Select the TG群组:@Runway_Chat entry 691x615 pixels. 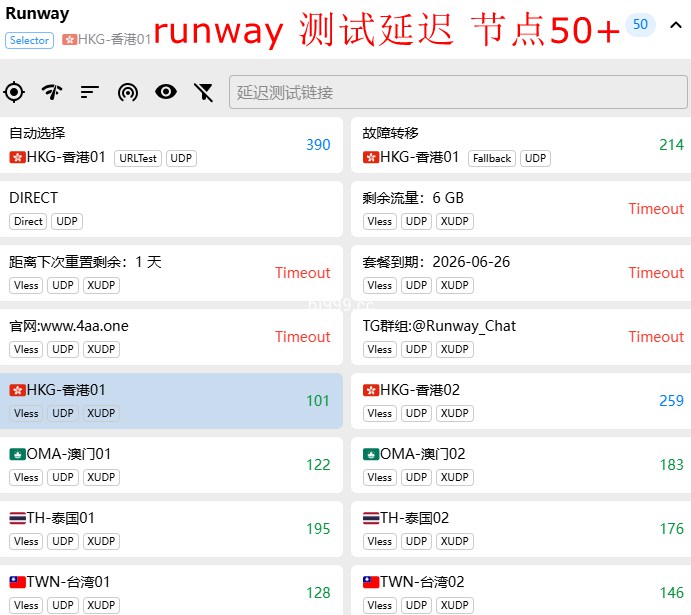tap(521, 337)
